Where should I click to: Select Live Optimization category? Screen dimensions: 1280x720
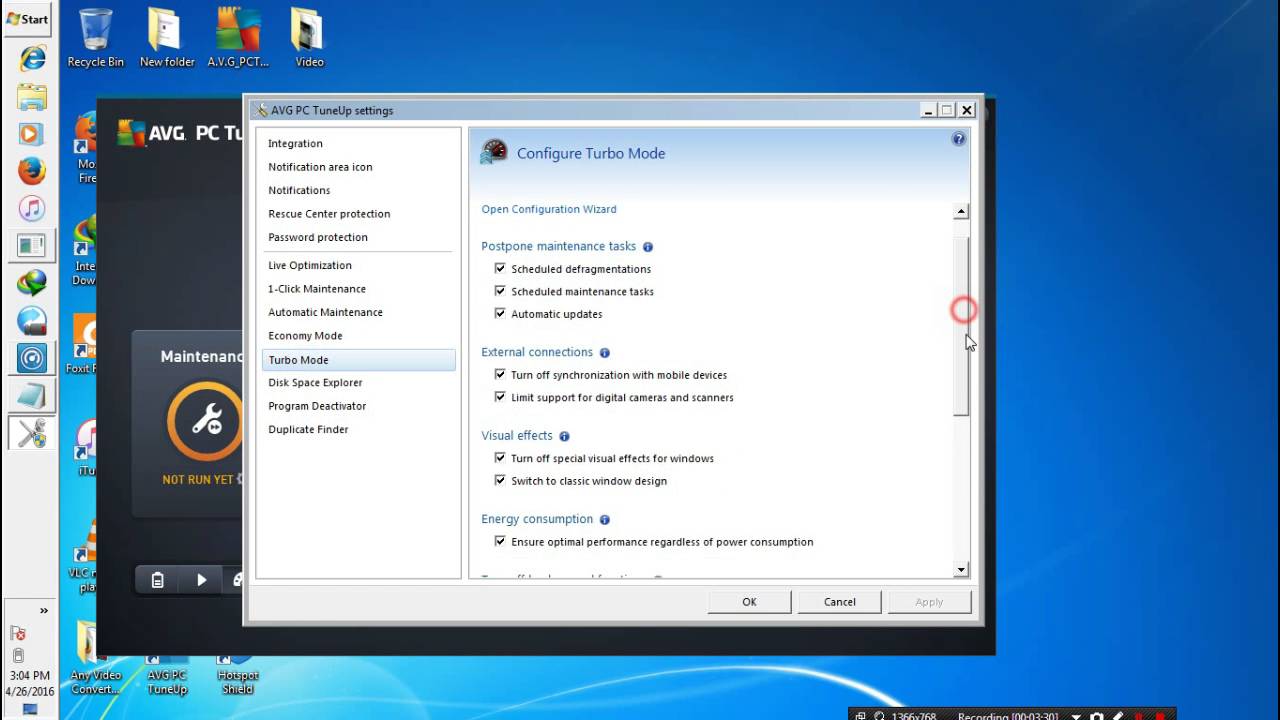coord(310,265)
